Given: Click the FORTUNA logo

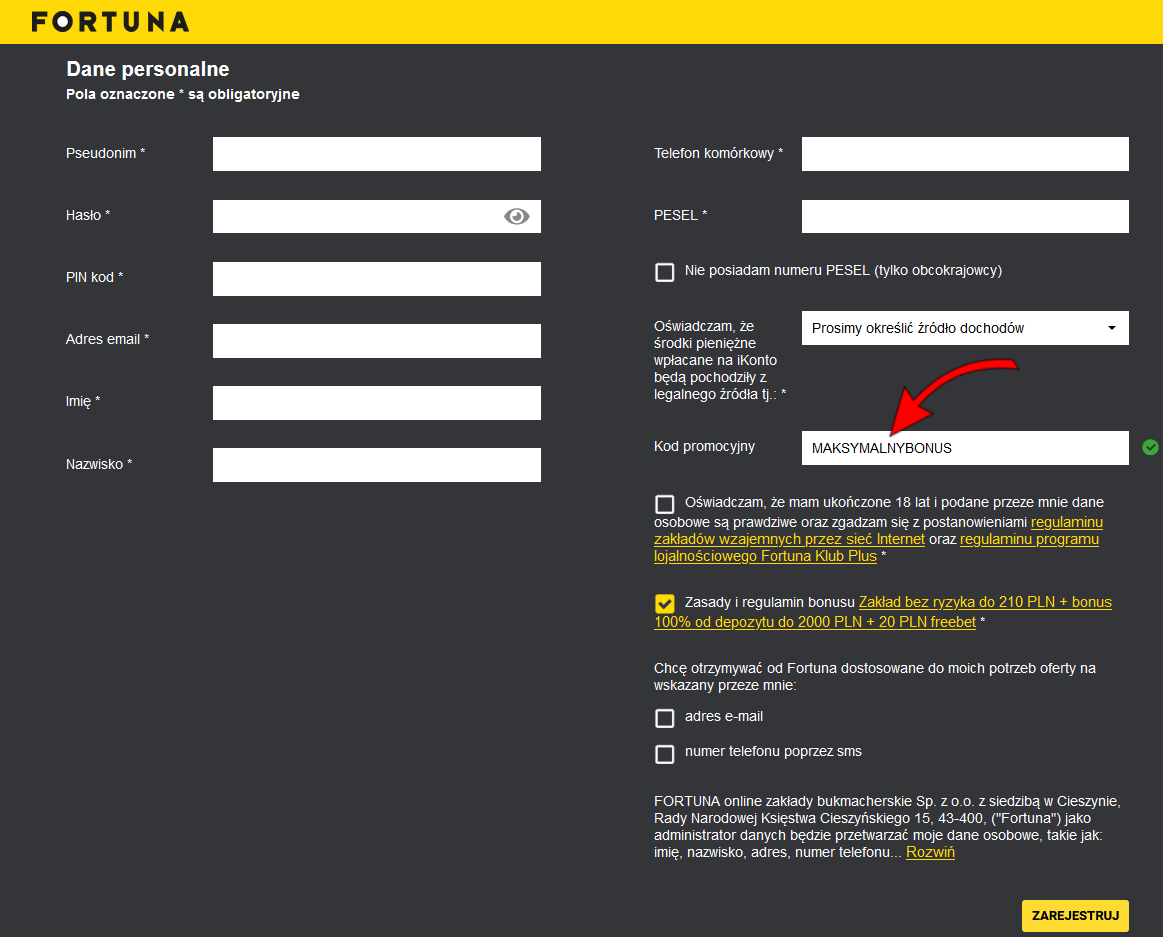Looking at the screenshot, I should [111, 22].
